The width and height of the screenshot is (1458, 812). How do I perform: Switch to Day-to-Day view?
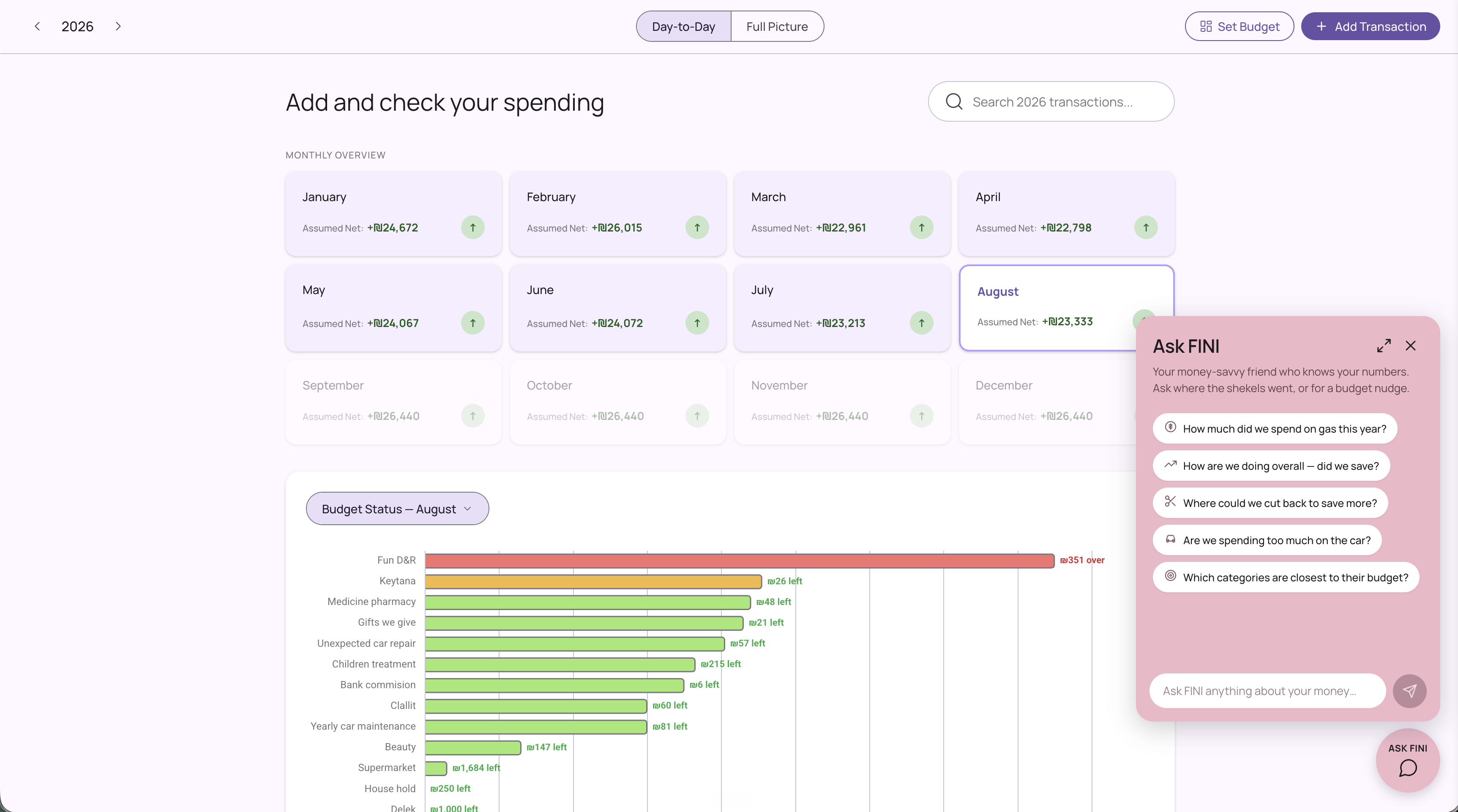[683, 26]
